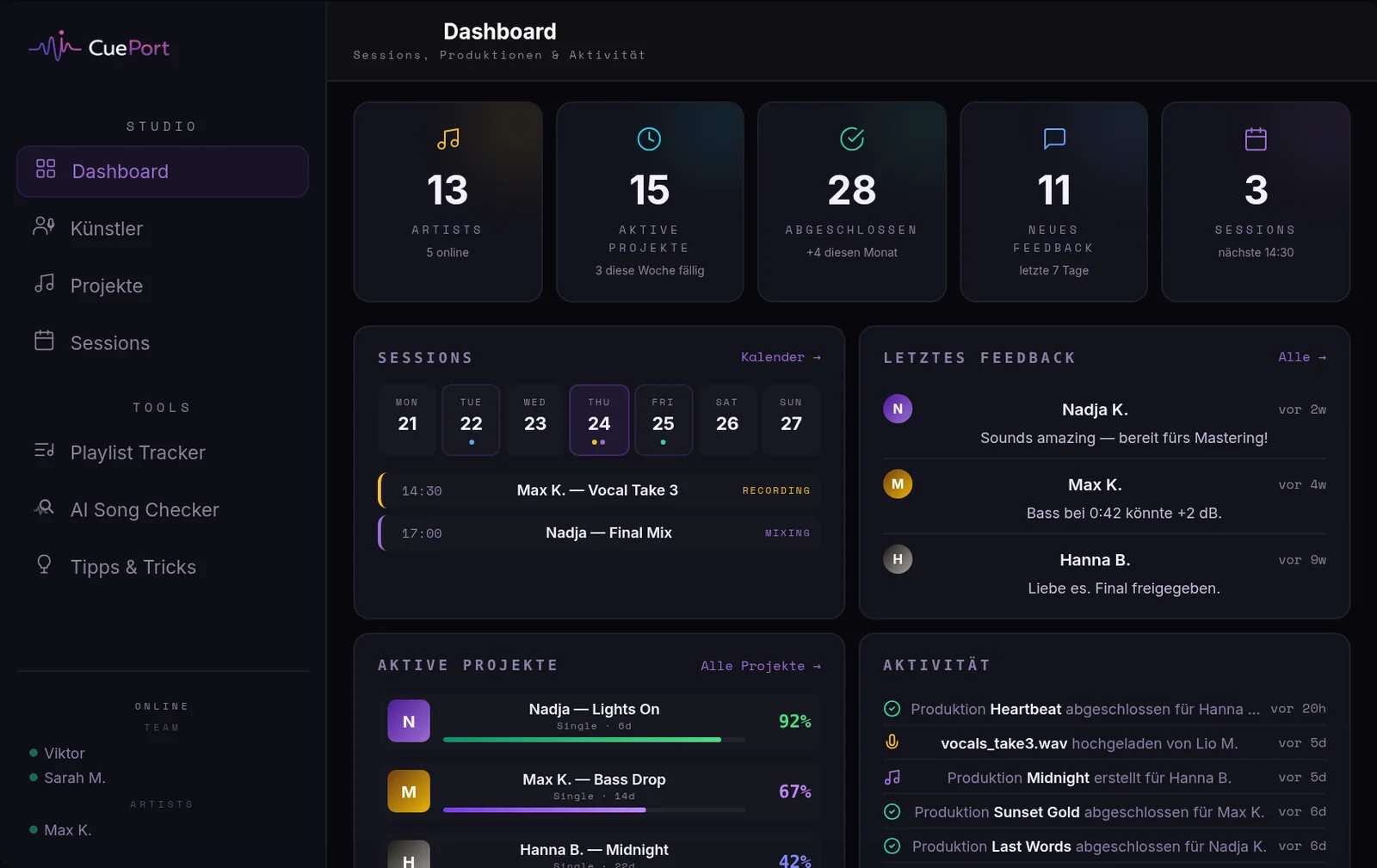The image size is (1377, 868).
Task: Click the M tile beside Max K. — Bass Drop
Action: pyautogui.click(x=409, y=791)
